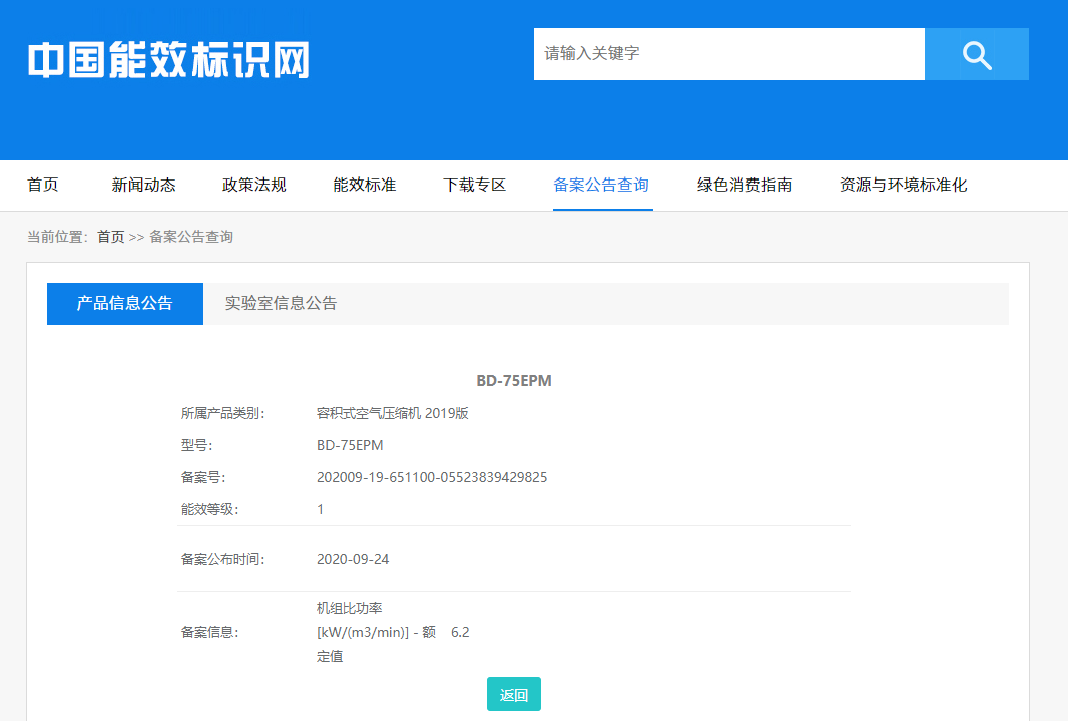Screen dimensions: 1068x721
Task: Open the 政策法规 menu item
Action: click(x=253, y=185)
